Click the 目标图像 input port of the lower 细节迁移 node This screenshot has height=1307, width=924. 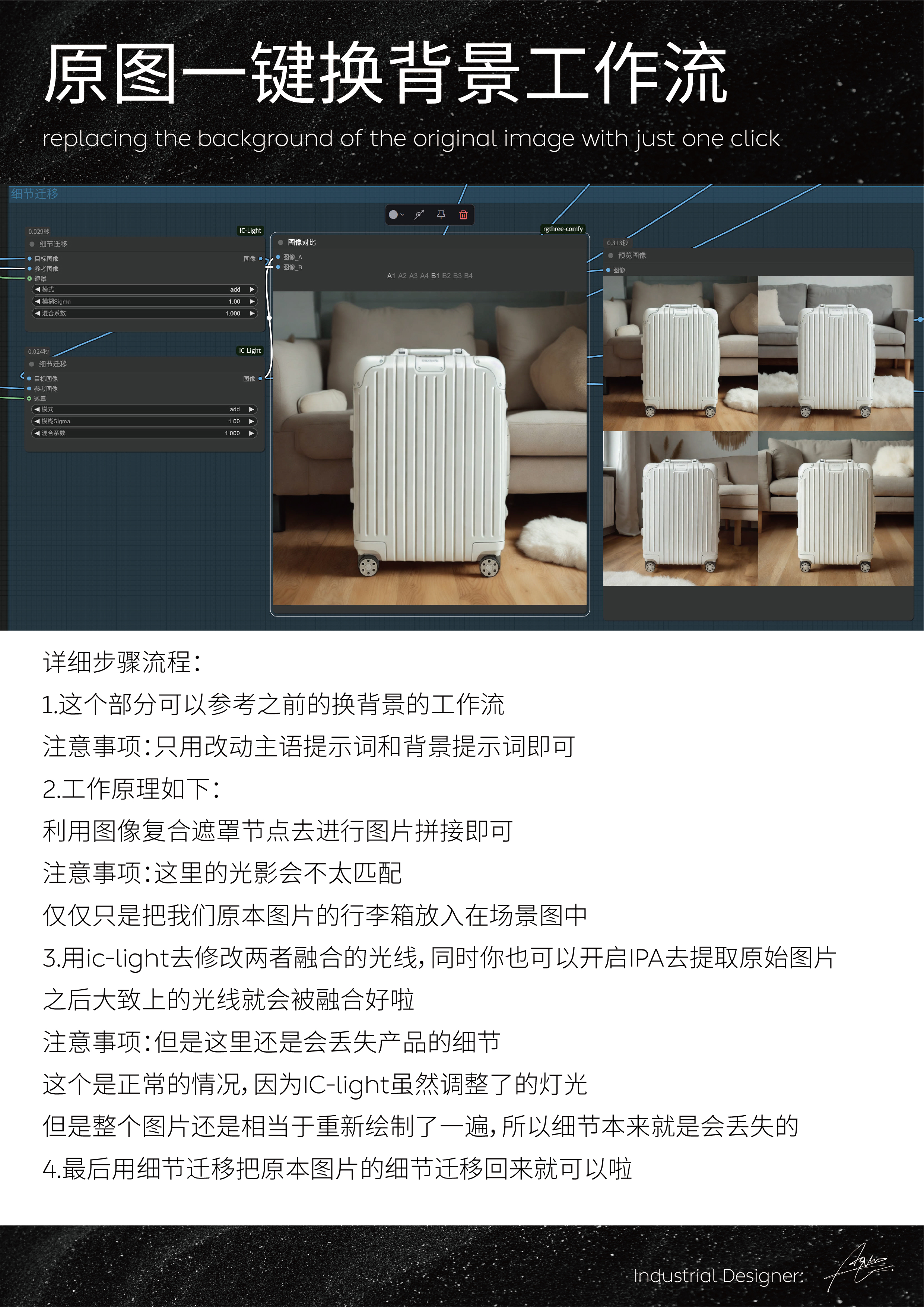click(x=29, y=378)
